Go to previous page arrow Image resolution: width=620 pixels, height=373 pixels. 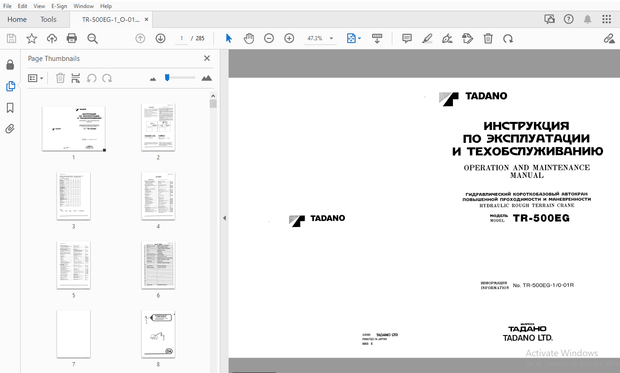[140, 38]
